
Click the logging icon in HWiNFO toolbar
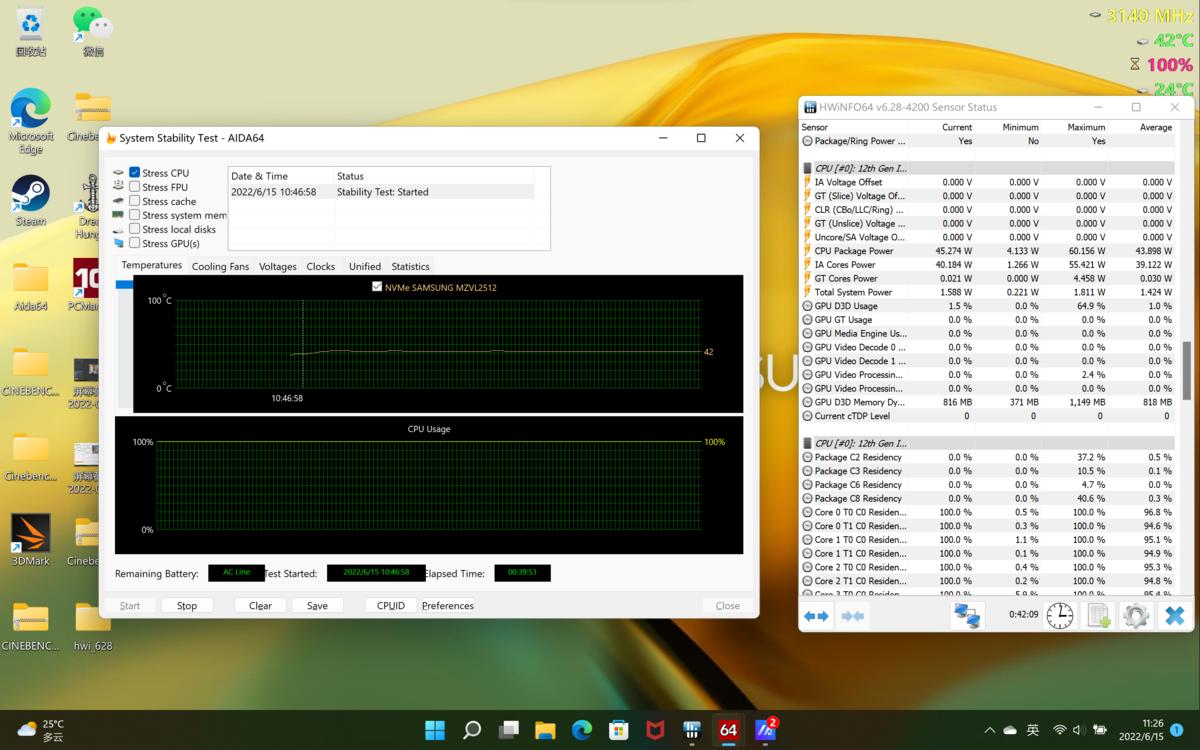pyautogui.click(x=1098, y=615)
